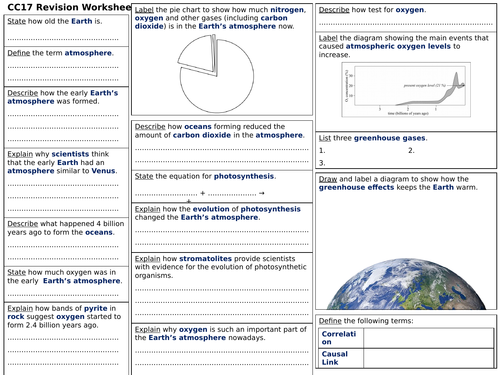This screenshot has height=375, width=500.
Task: Click the arrow in the photosynthesis equation
Action: point(262,193)
